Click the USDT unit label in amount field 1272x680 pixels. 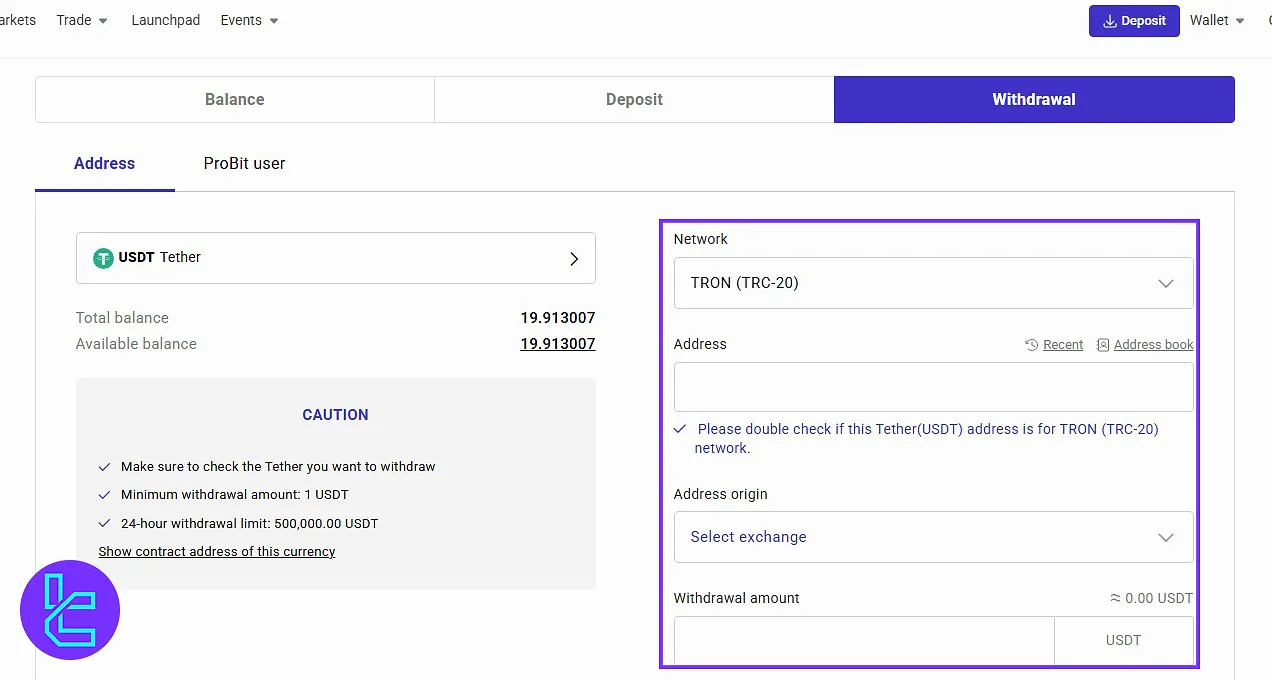pos(1123,641)
